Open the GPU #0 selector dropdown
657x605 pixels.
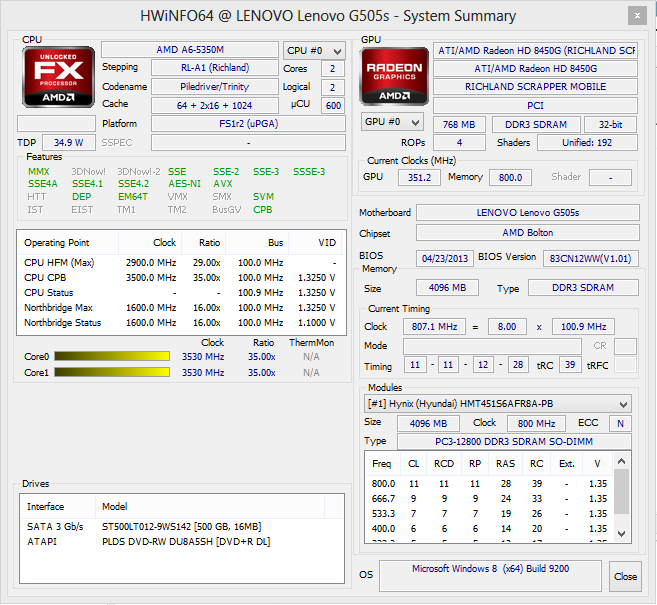(x=392, y=122)
